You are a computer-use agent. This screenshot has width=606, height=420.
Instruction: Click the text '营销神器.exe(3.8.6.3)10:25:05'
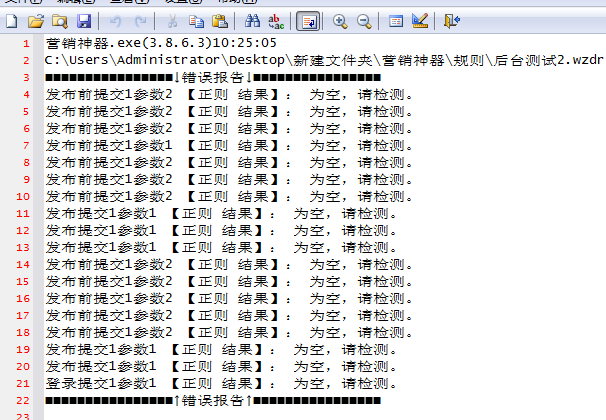(161, 43)
